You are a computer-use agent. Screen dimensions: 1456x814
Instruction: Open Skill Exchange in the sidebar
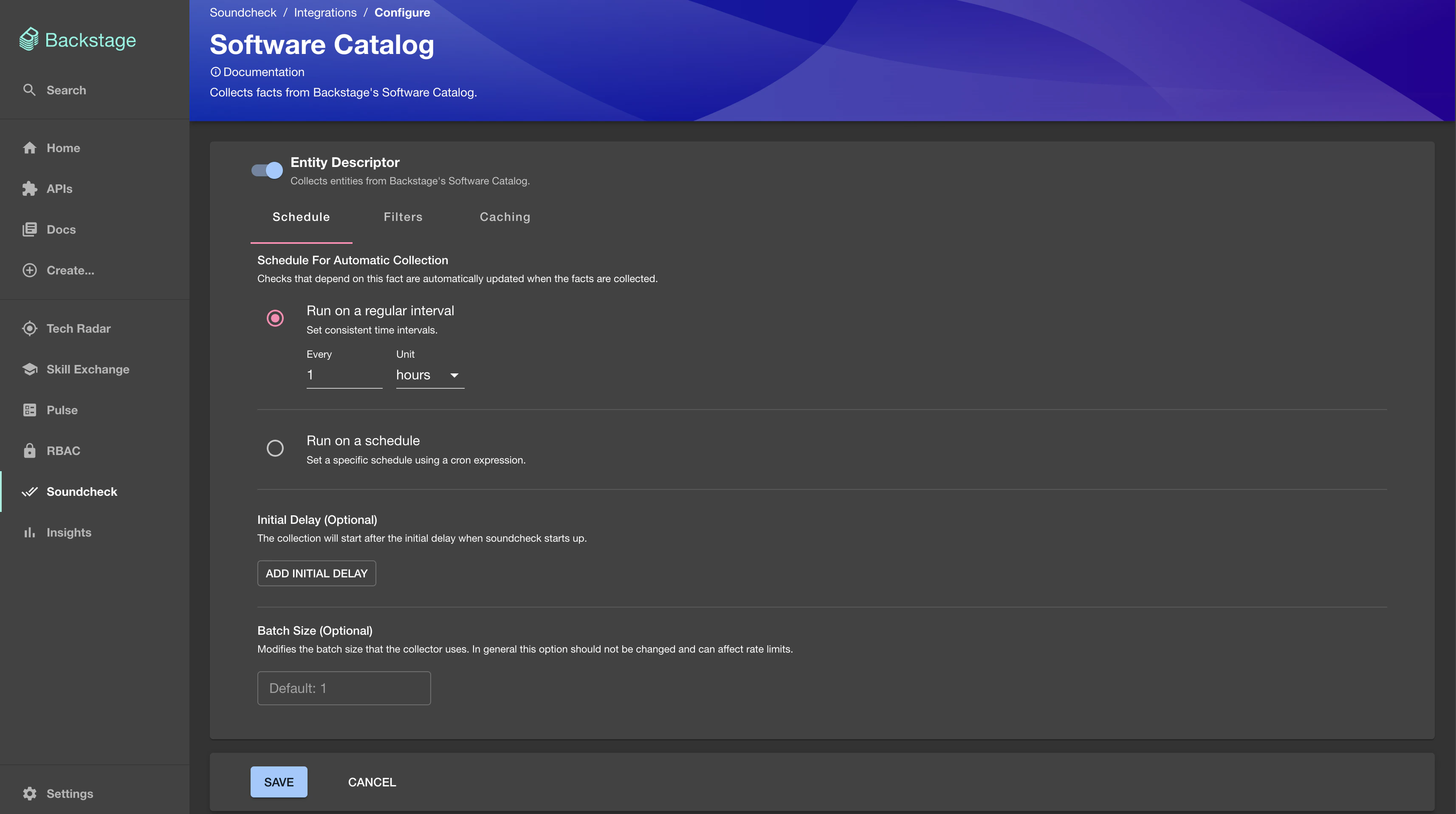pos(94,369)
